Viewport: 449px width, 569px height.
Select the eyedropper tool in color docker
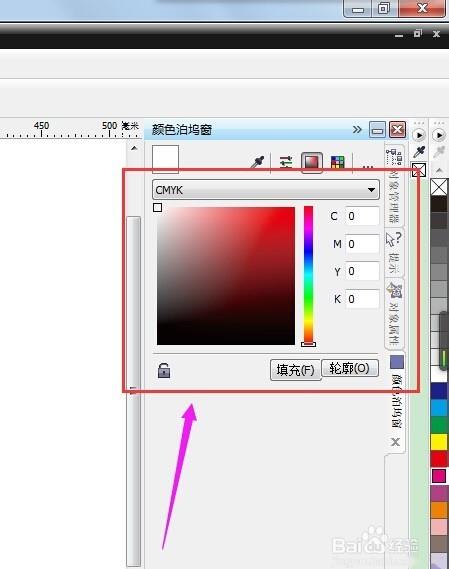coord(258,162)
